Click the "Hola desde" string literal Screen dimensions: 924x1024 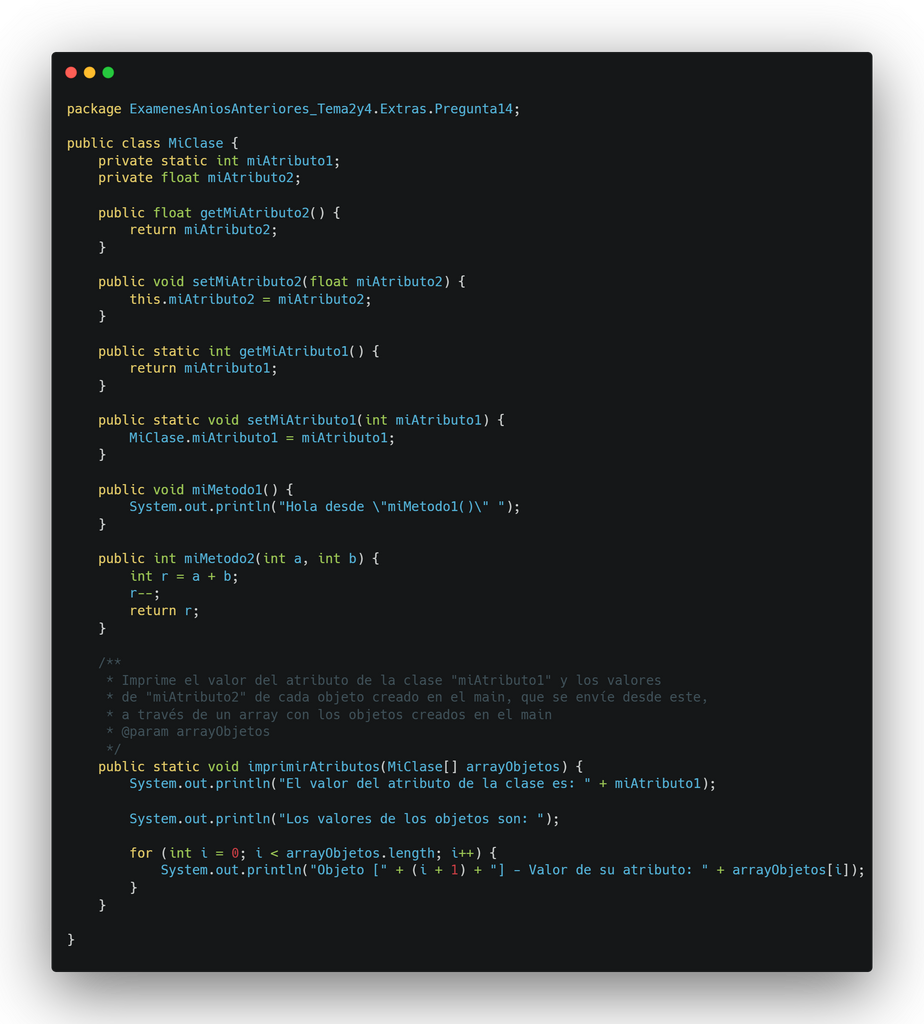[x=392, y=507]
